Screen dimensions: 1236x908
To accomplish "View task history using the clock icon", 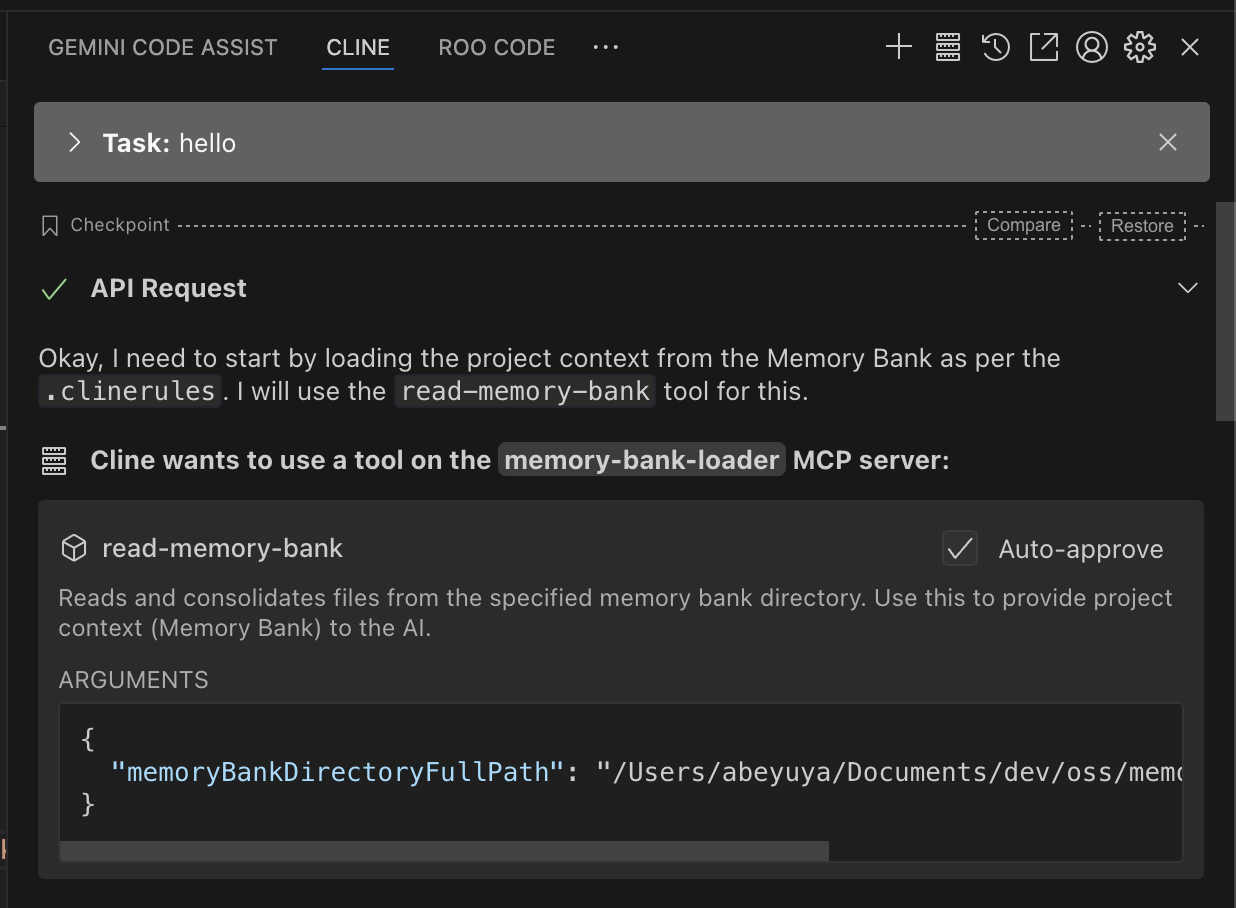I will (x=995, y=47).
